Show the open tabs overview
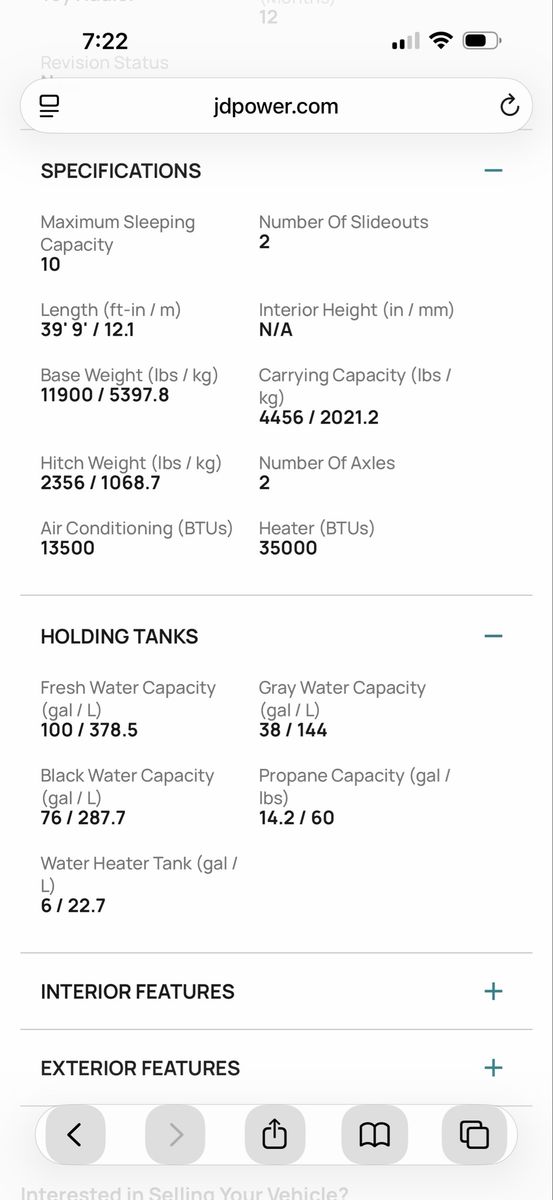The height and width of the screenshot is (1200, 553). [x=474, y=1134]
